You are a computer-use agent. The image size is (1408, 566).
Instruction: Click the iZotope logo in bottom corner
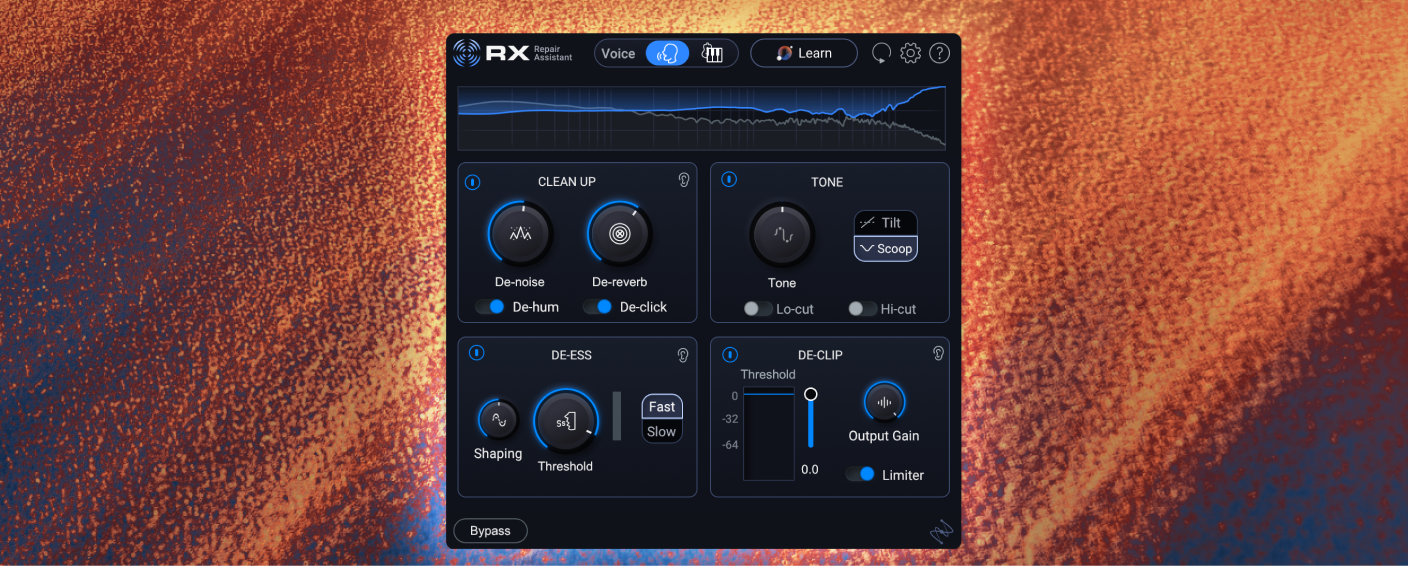tap(941, 531)
